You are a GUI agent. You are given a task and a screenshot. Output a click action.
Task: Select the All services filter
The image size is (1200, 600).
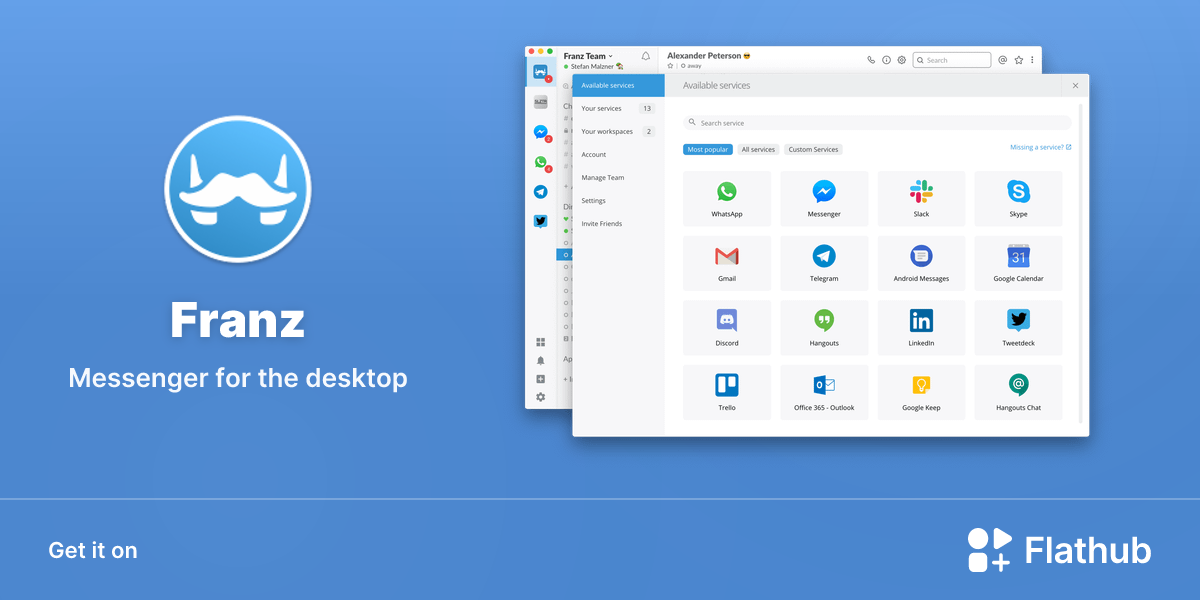[758, 149]
